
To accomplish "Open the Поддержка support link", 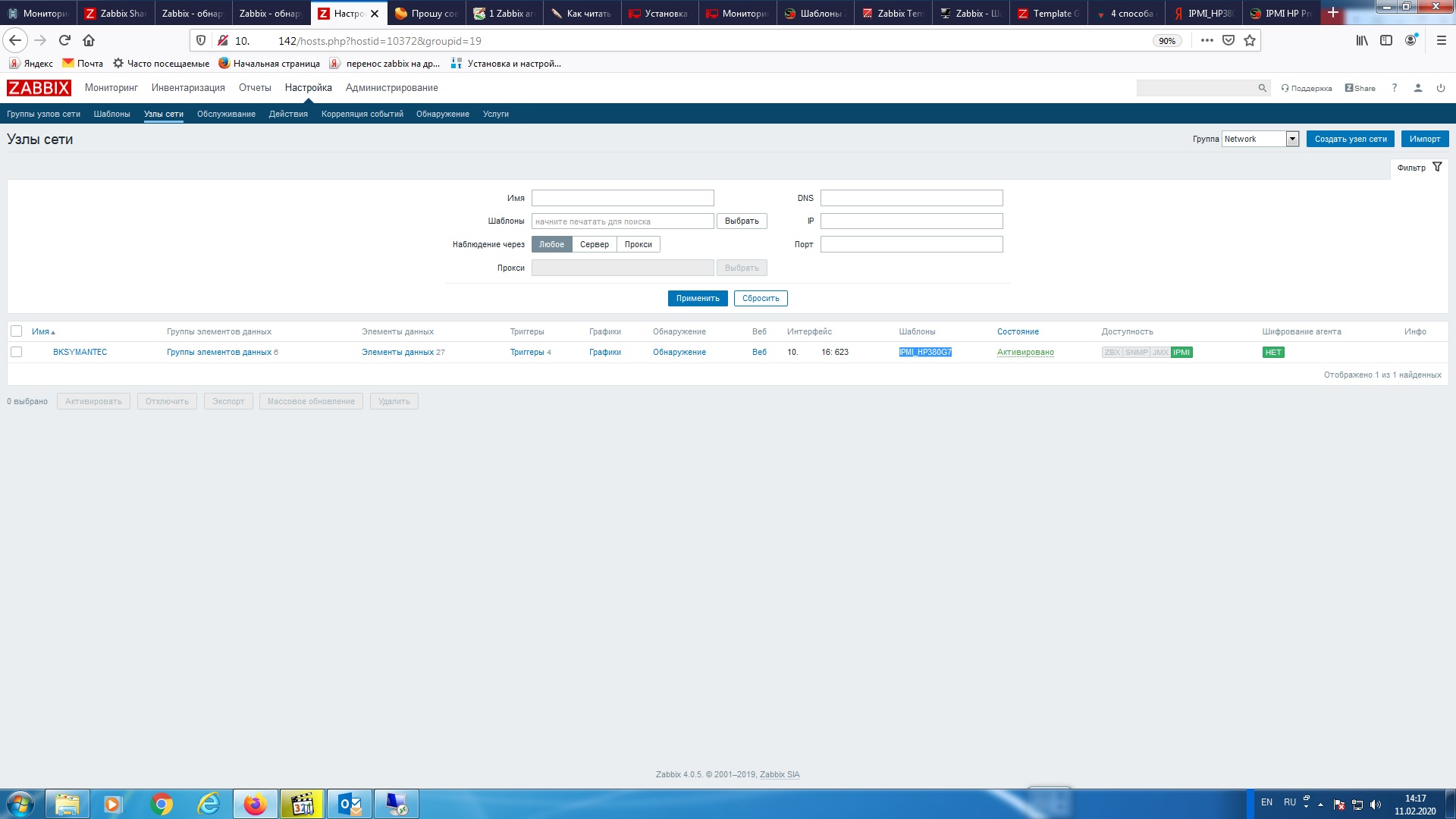I will 1307,88.
